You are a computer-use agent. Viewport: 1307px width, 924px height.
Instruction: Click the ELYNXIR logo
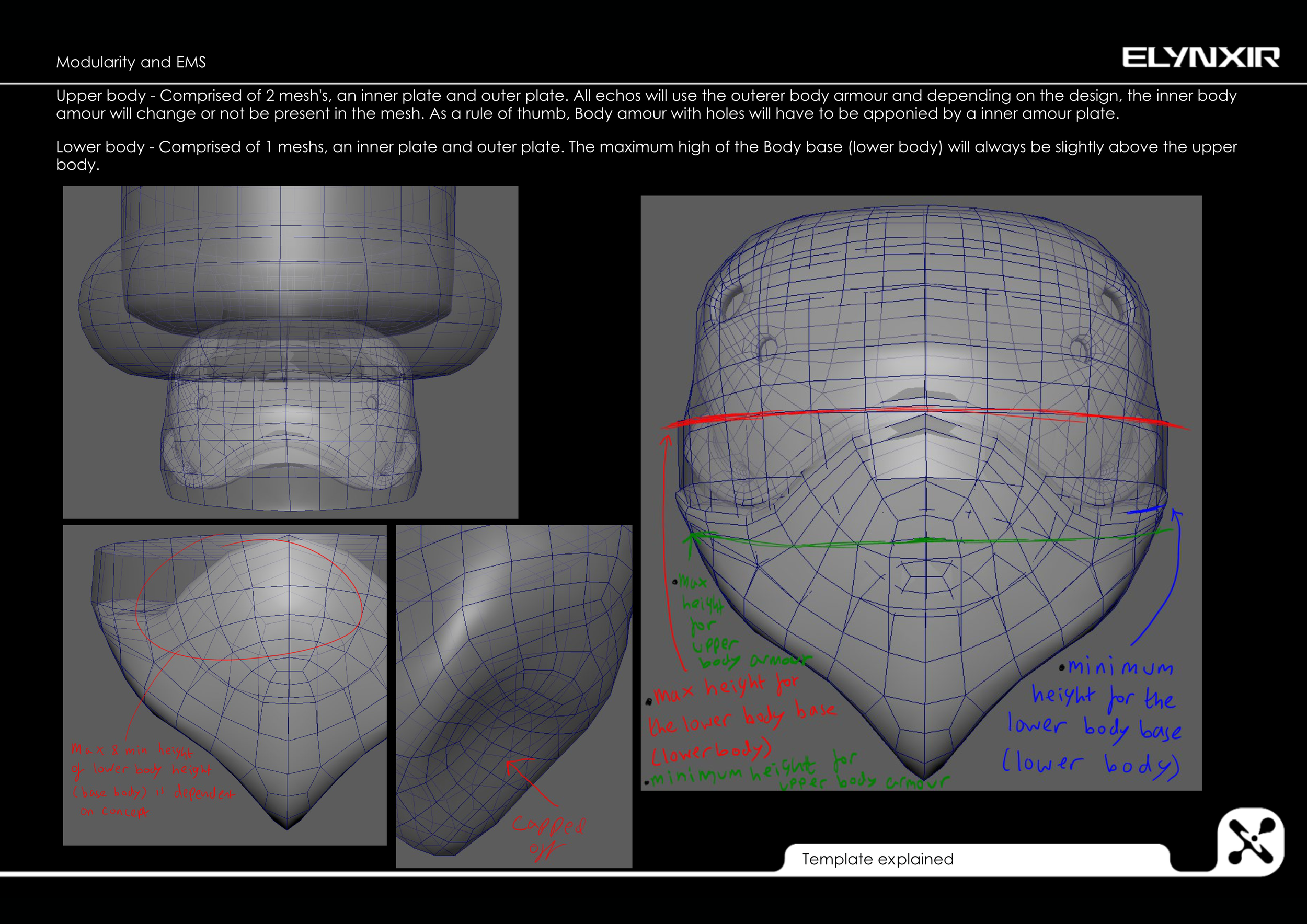[x=1200, y=58]
